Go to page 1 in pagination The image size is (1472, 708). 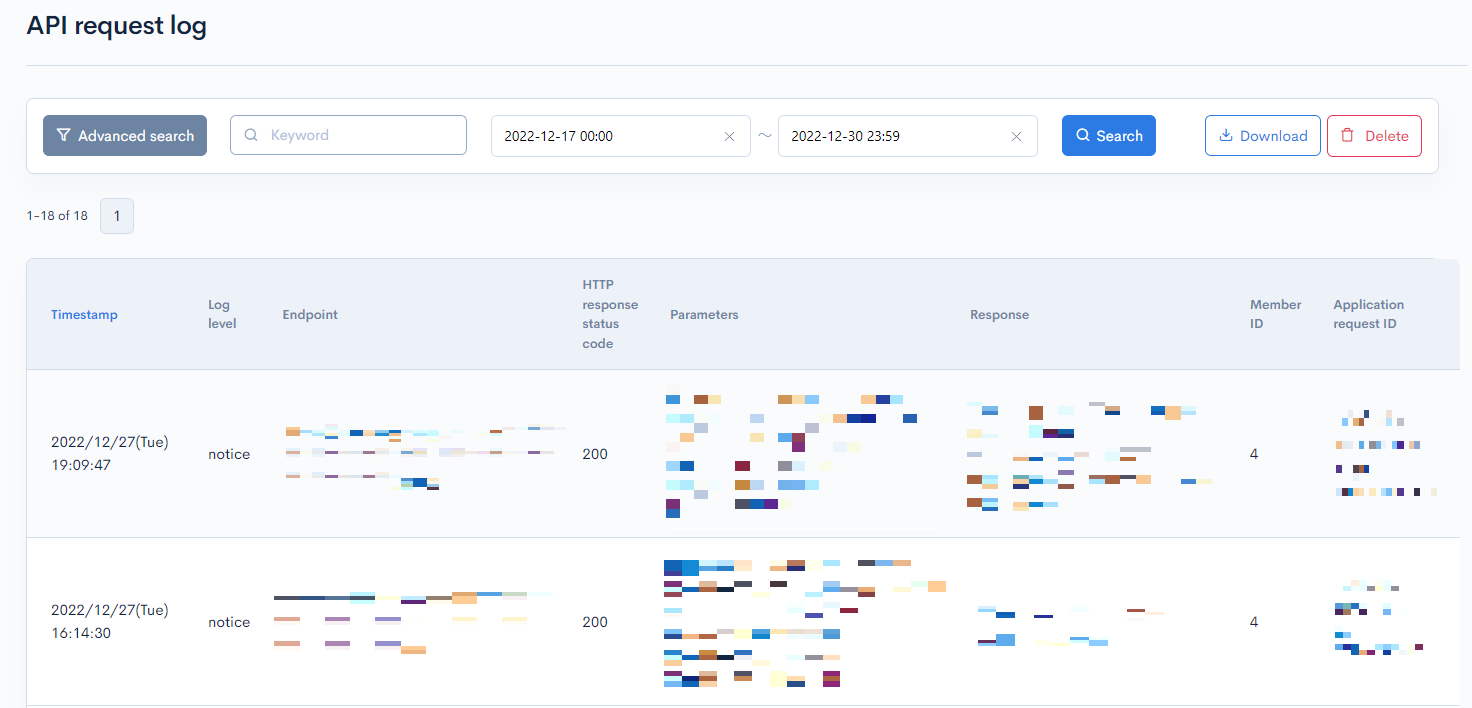(117, 216)
